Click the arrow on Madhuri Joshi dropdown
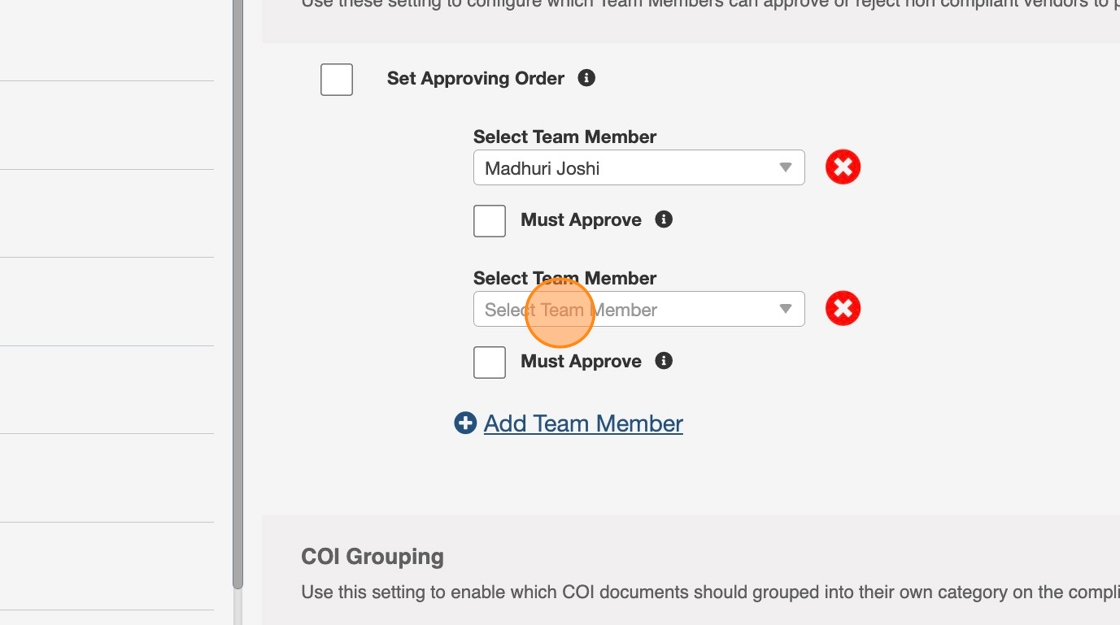1120x625 pixels. [x=786, y=168]
